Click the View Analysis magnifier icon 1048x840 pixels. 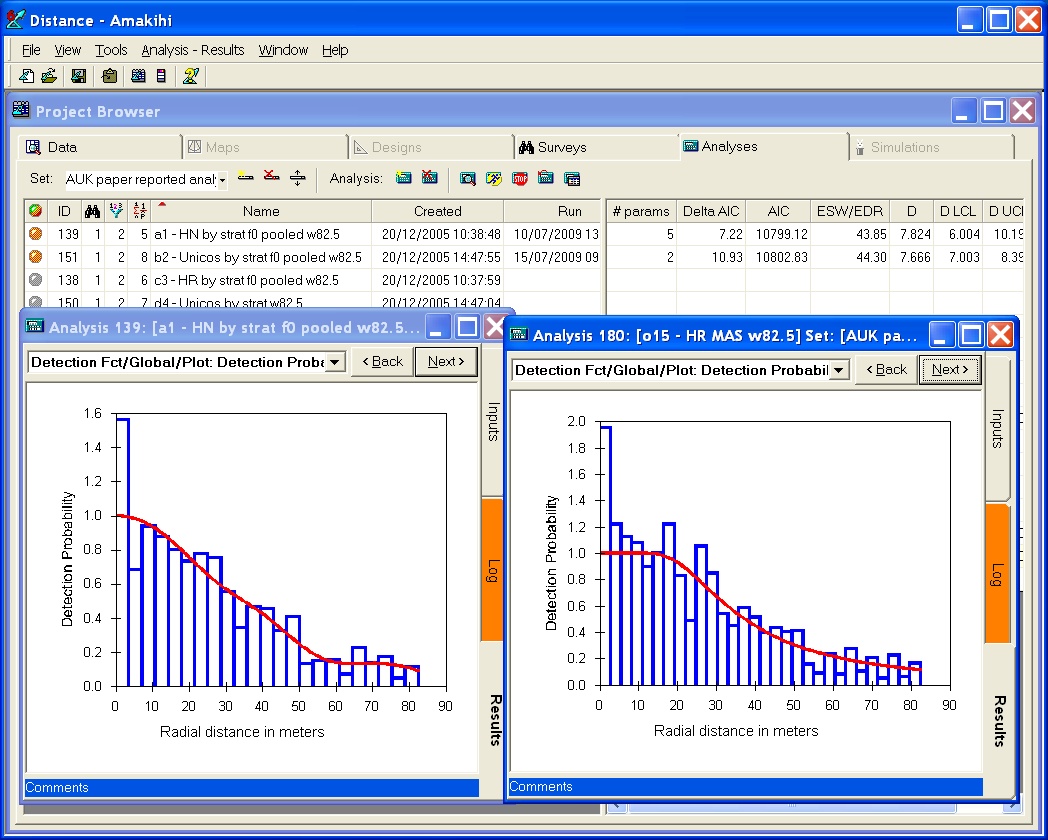coord(468,178)
